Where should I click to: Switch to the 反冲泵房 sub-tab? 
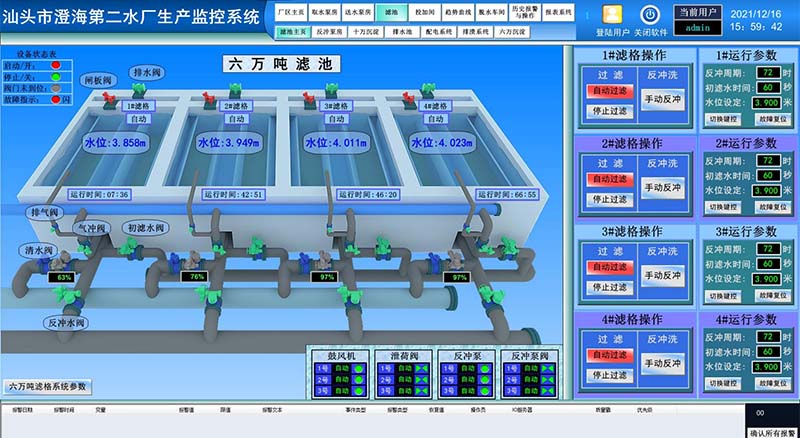tap(329, 32)
